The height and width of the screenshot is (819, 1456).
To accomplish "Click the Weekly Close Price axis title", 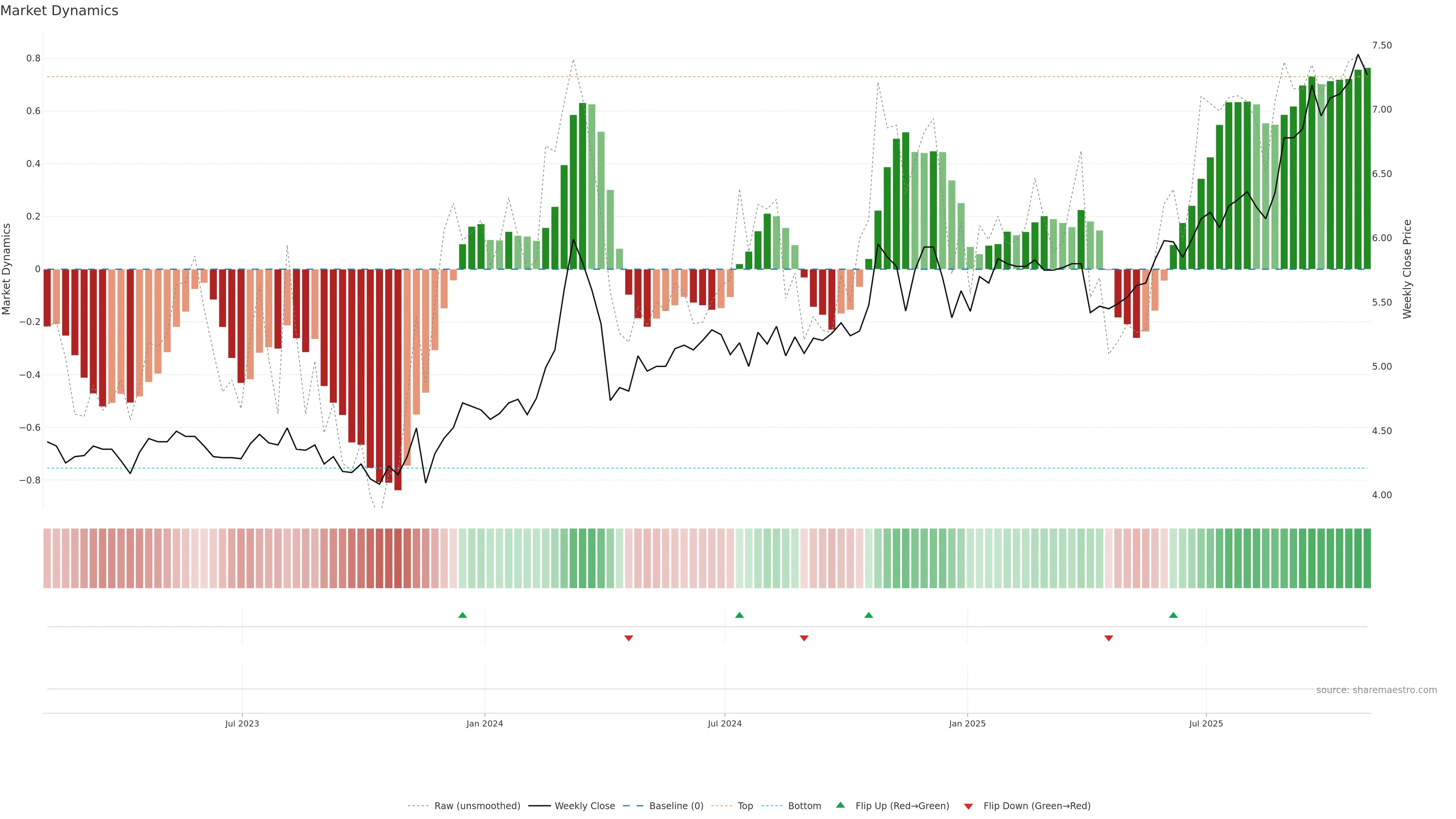I will pos(1407,269).
